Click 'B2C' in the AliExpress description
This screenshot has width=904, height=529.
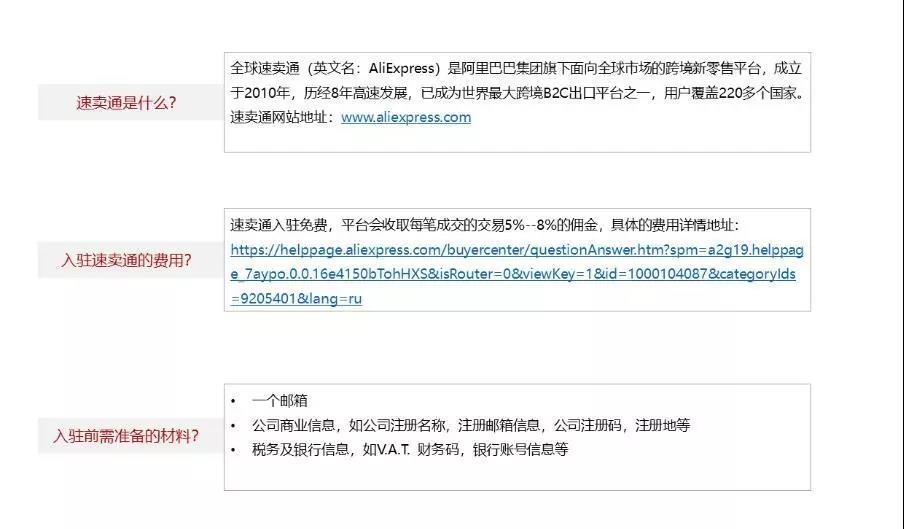tap(558, 93)
